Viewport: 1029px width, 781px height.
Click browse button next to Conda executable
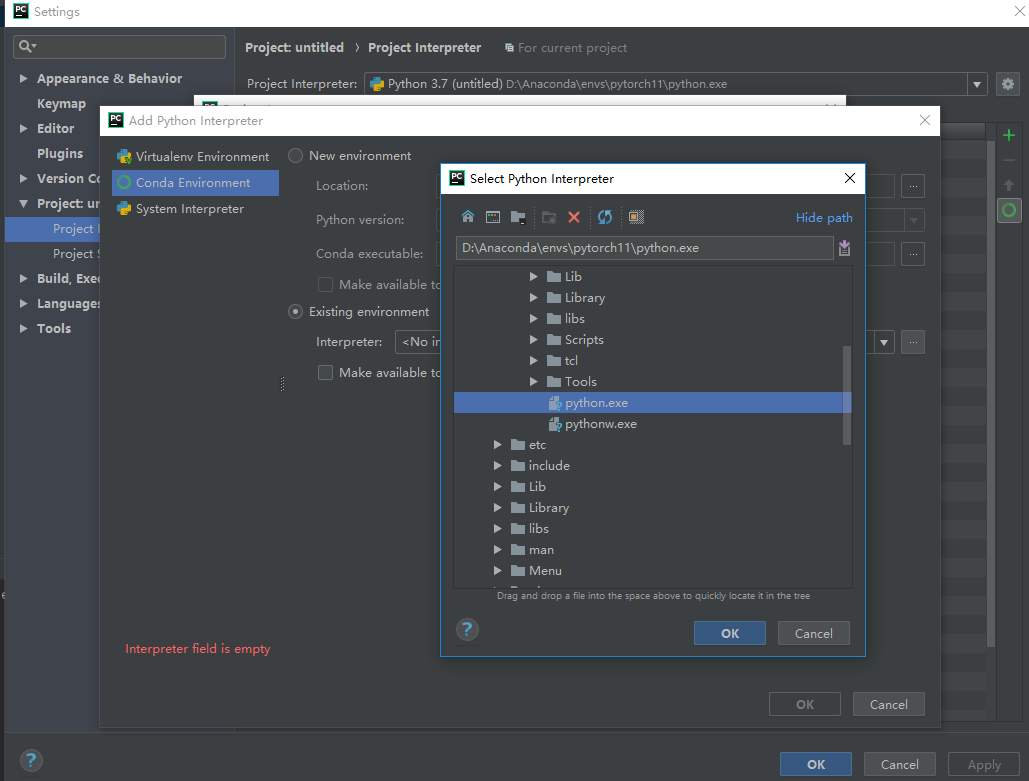point(913,254)
